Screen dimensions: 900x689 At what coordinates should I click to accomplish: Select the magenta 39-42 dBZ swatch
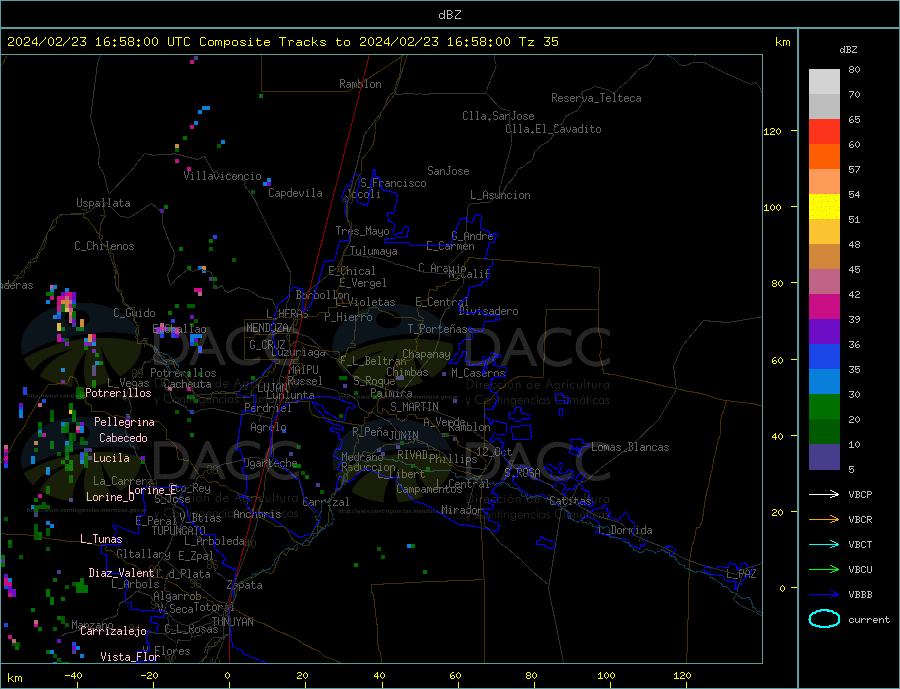coord(824,307)
